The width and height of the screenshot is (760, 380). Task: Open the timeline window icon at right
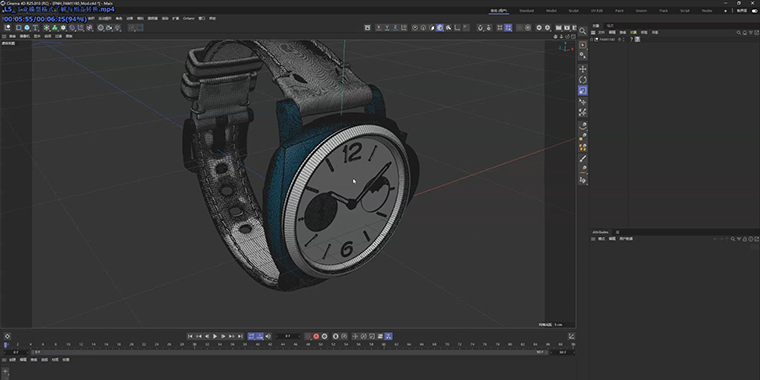click(x=571, y=336)
